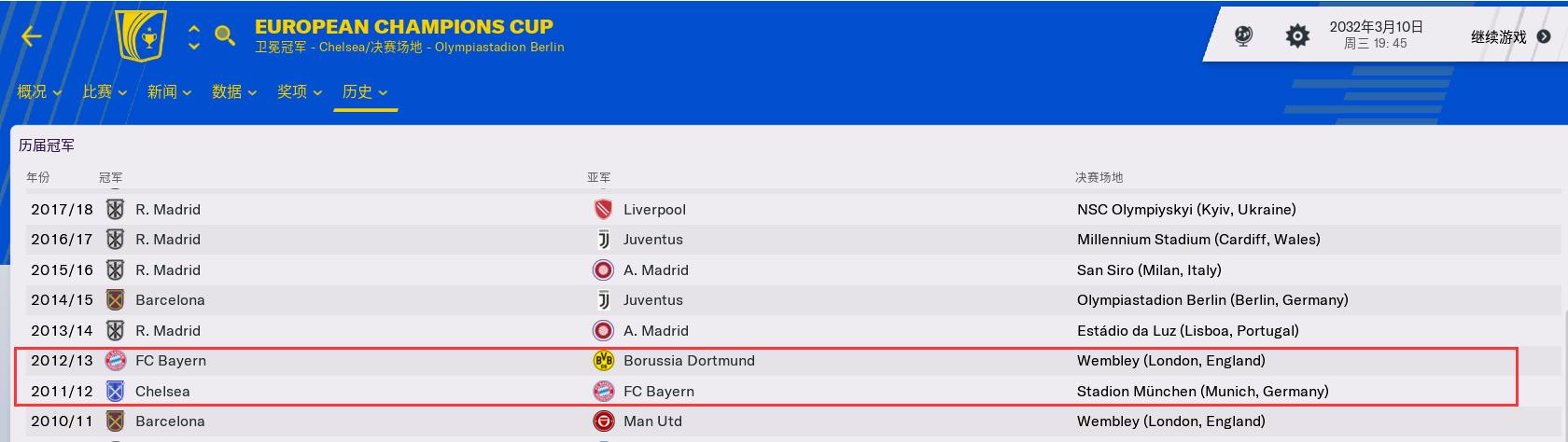Click the European Champions Cup trophy logo
This screenshot has width=1568, height=442.
tap(140, 36)
